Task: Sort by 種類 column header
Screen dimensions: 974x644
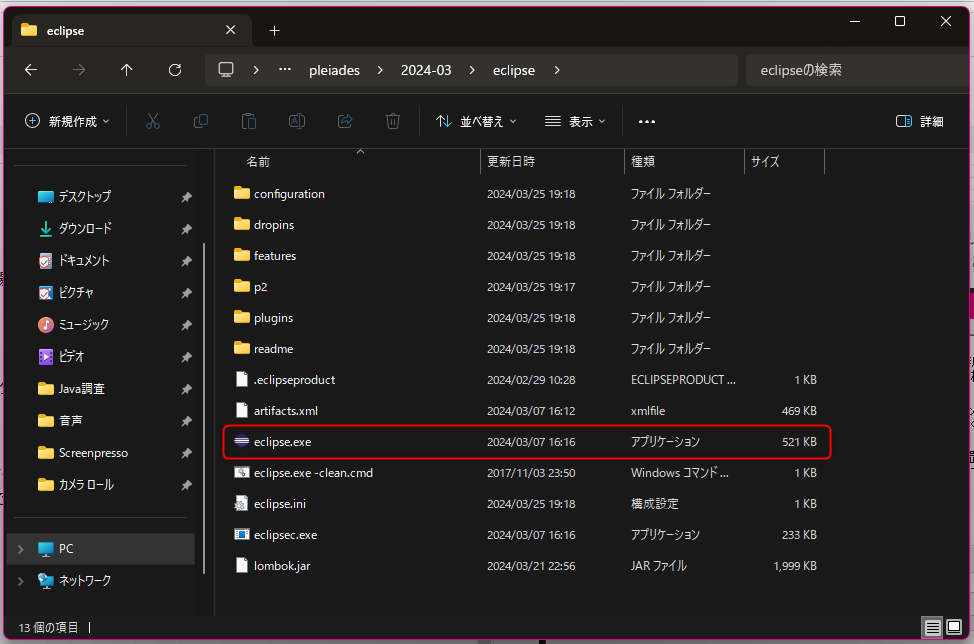Action: 643,161
